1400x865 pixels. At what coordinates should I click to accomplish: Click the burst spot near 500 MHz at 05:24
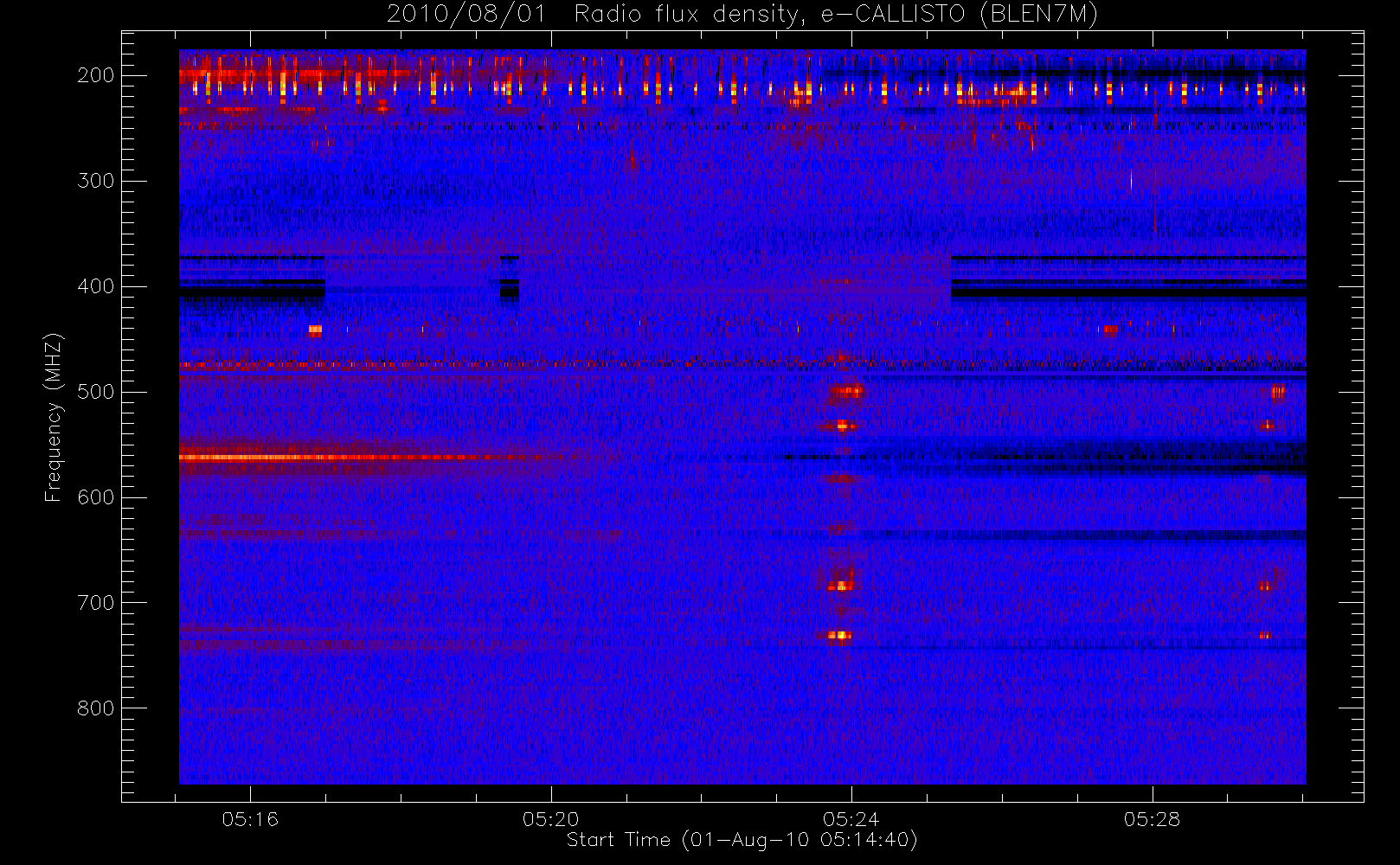[x=845, y=392]
